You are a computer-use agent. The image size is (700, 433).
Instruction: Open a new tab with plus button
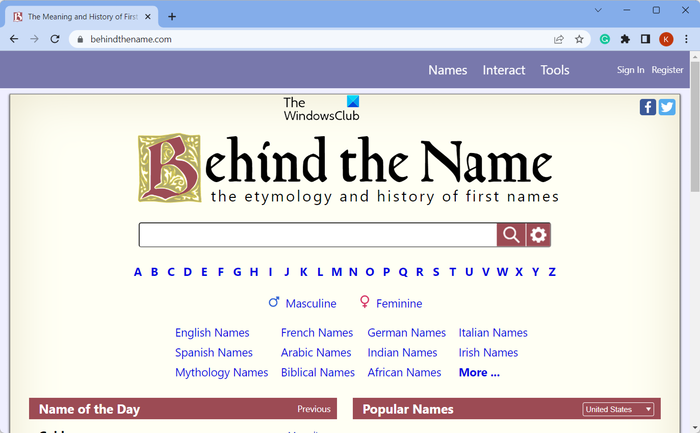tap(172, 17)
